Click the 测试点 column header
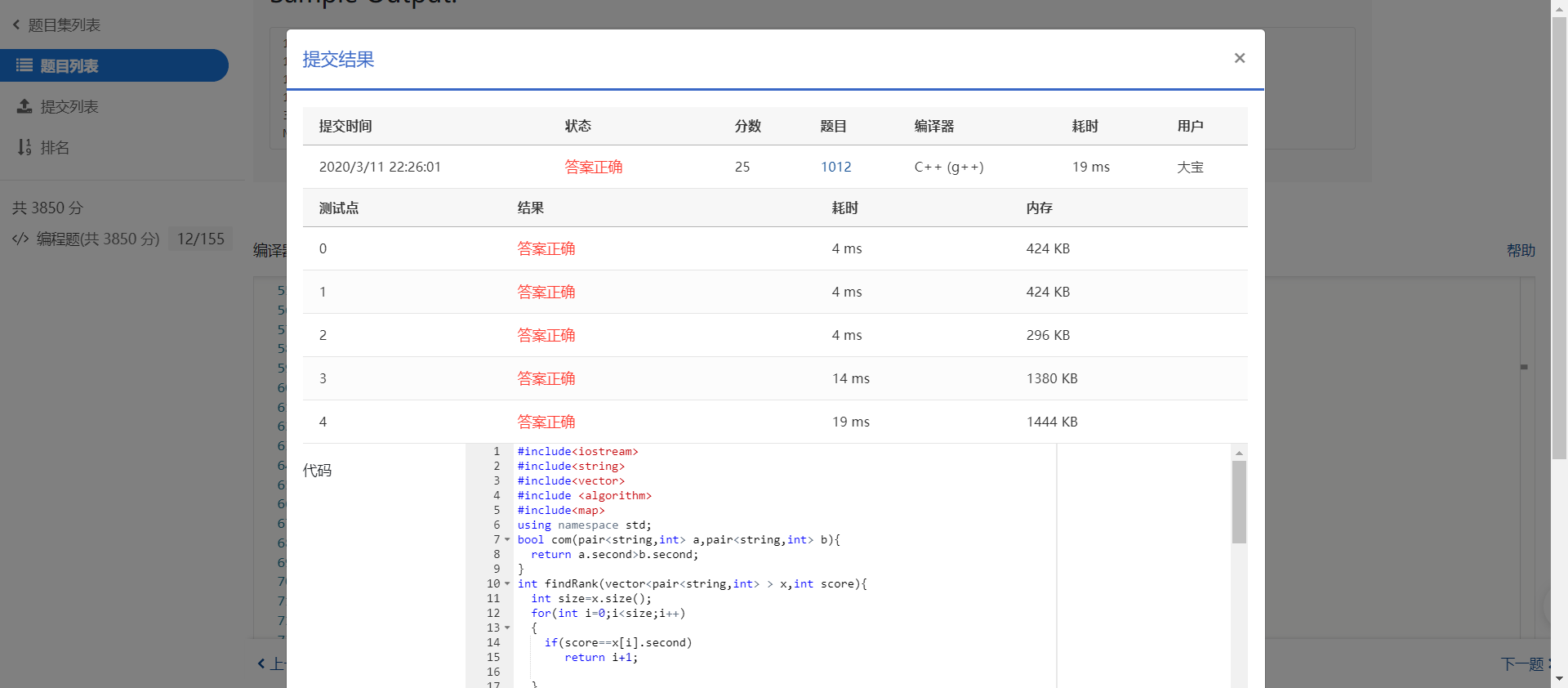This screenshot has width=1568, height=688. coord(339,208)
